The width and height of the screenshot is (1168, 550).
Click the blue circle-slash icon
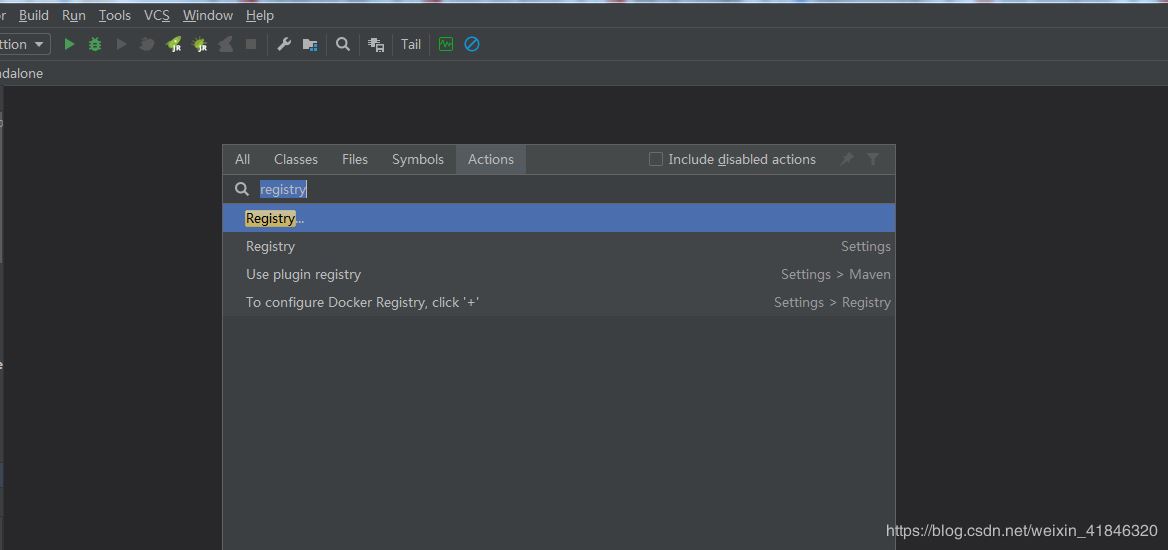472,44
